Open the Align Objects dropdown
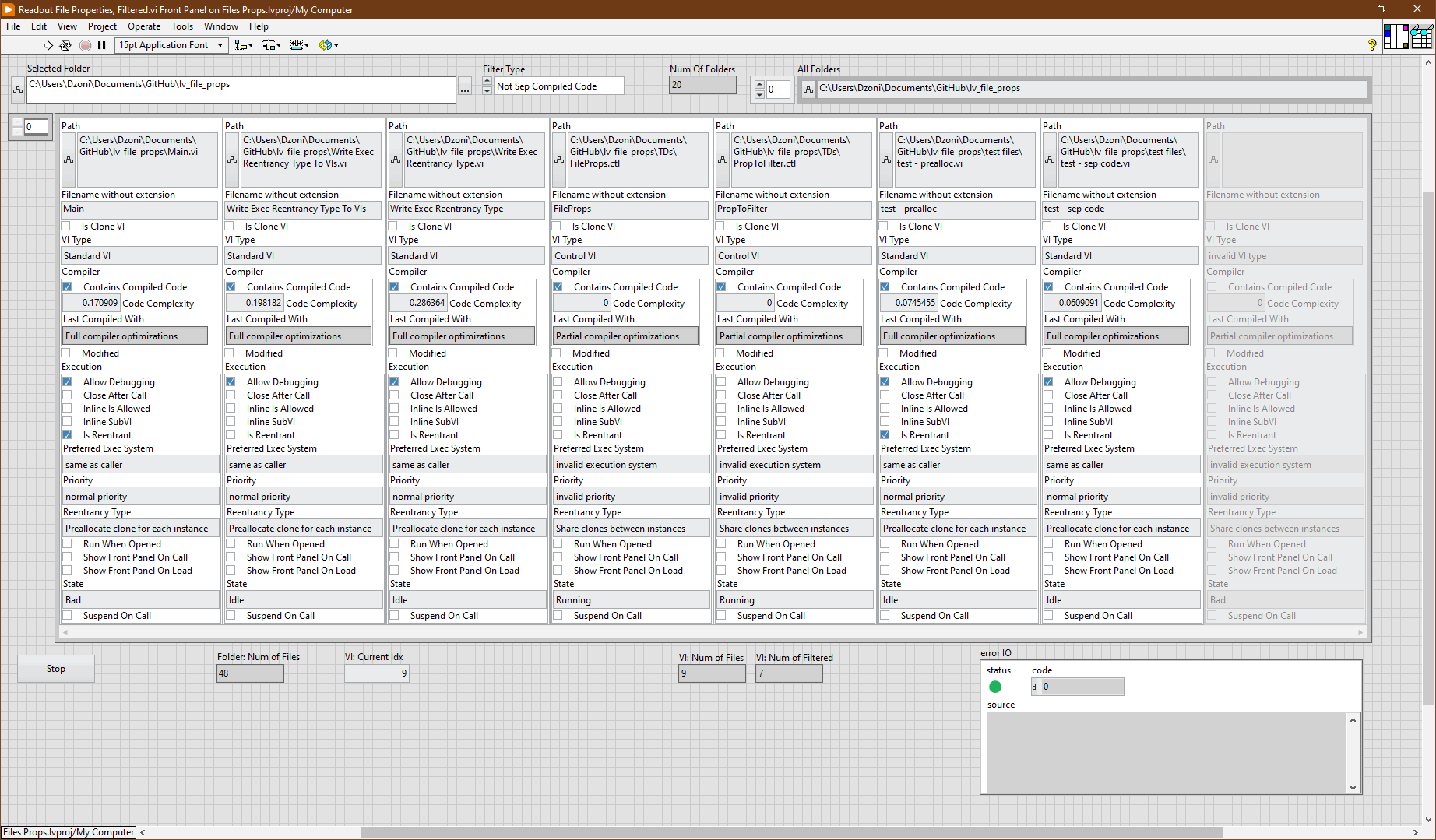This screenshot has height=840, width=1436. click(x=244, y=45)
